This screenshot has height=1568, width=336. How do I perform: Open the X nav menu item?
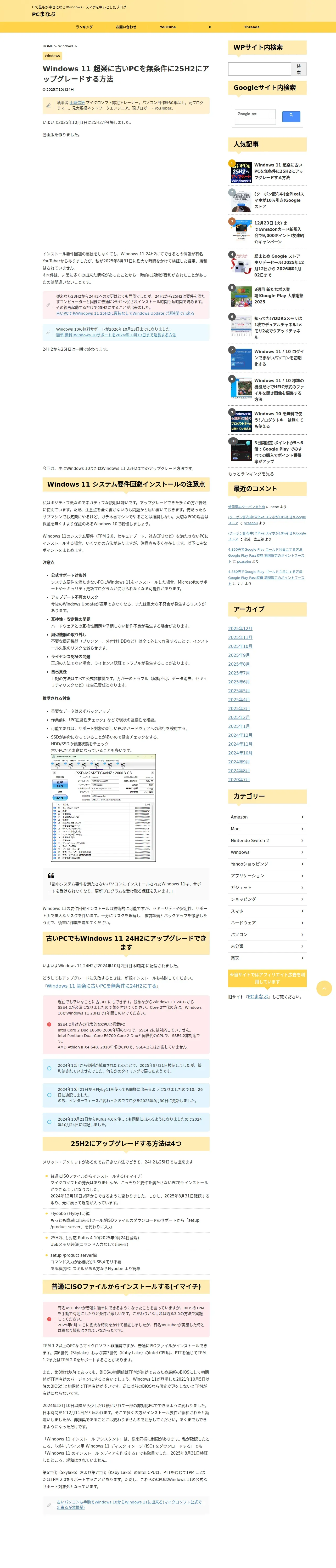point(210,27)
